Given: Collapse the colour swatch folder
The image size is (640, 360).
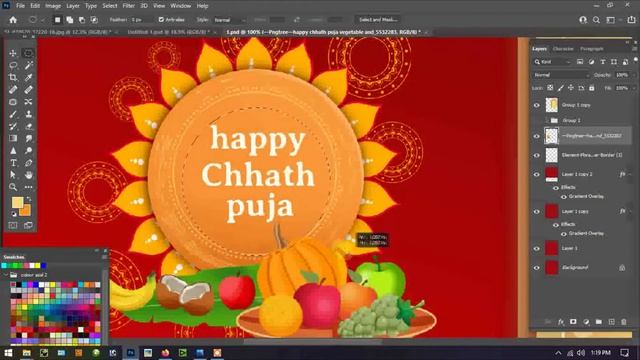Looking at the screenshot, I should [x=6, y=275].
